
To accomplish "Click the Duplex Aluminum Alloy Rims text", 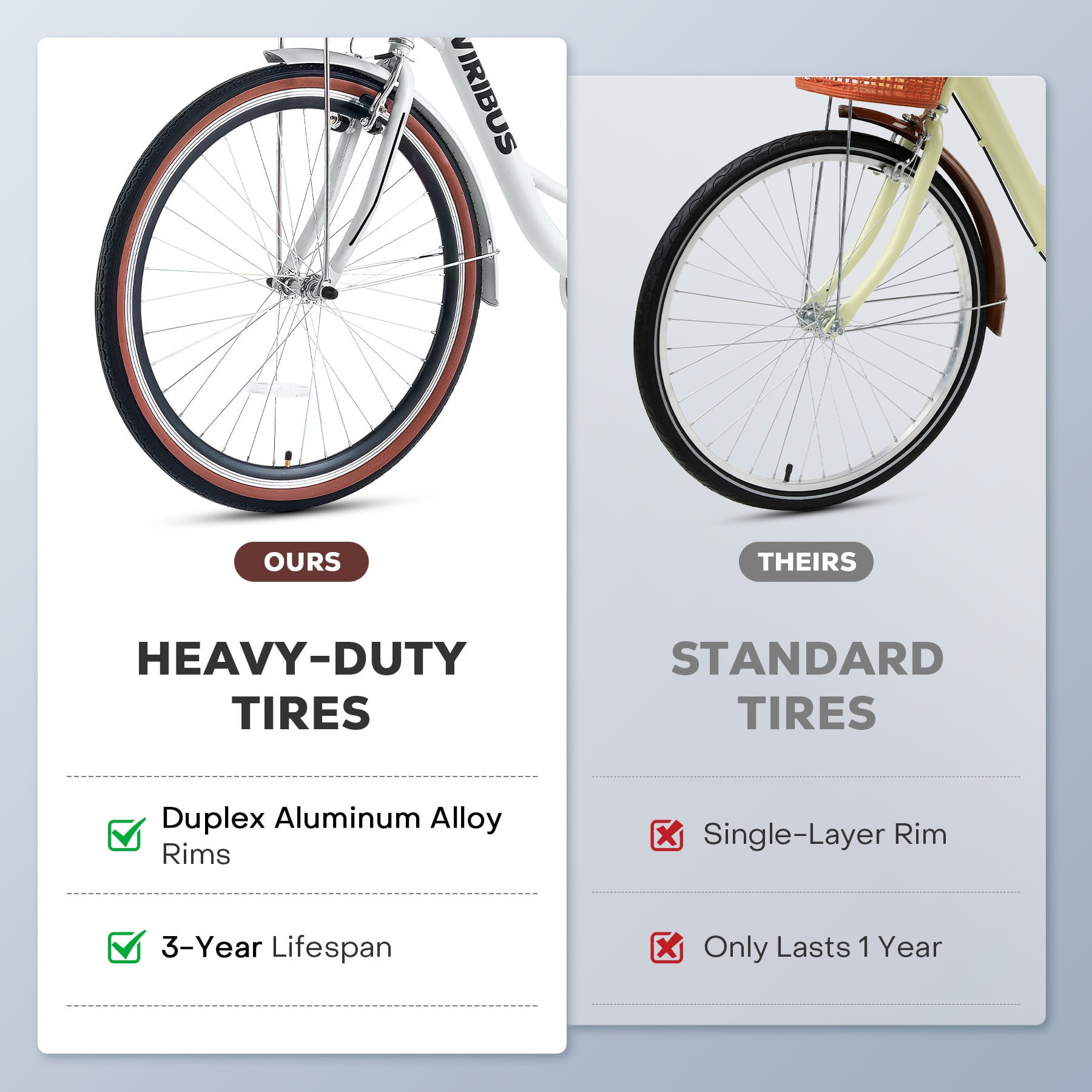I will [x=332, y=835].
